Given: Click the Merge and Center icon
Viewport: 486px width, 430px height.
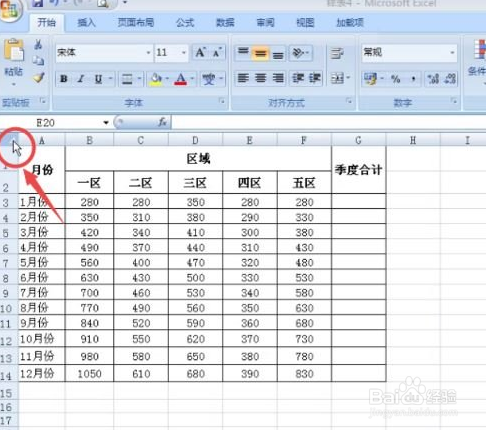Looking at the screenshot, I should 337,79.
